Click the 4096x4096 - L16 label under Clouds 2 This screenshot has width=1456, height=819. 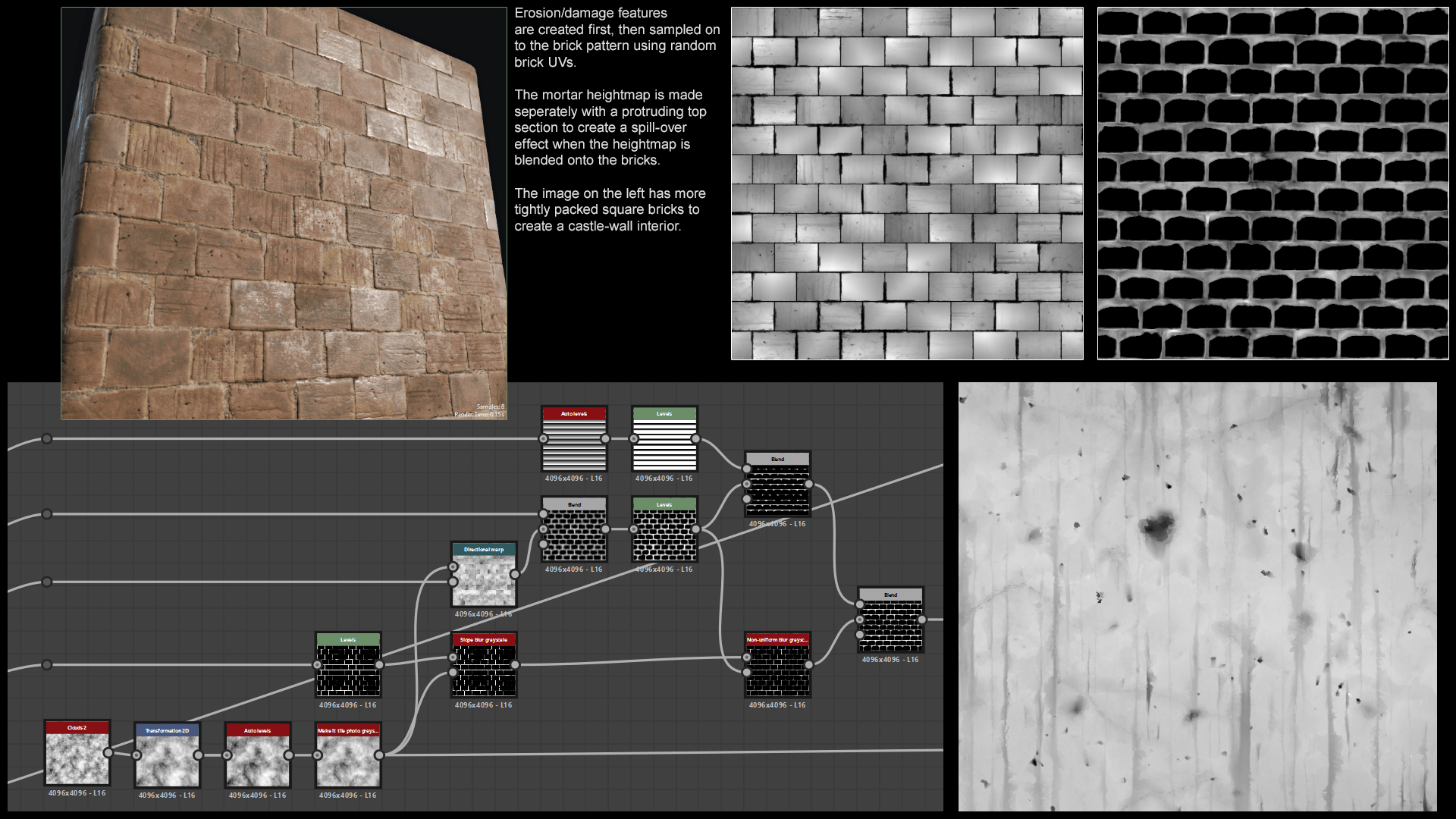pos(77,793)
